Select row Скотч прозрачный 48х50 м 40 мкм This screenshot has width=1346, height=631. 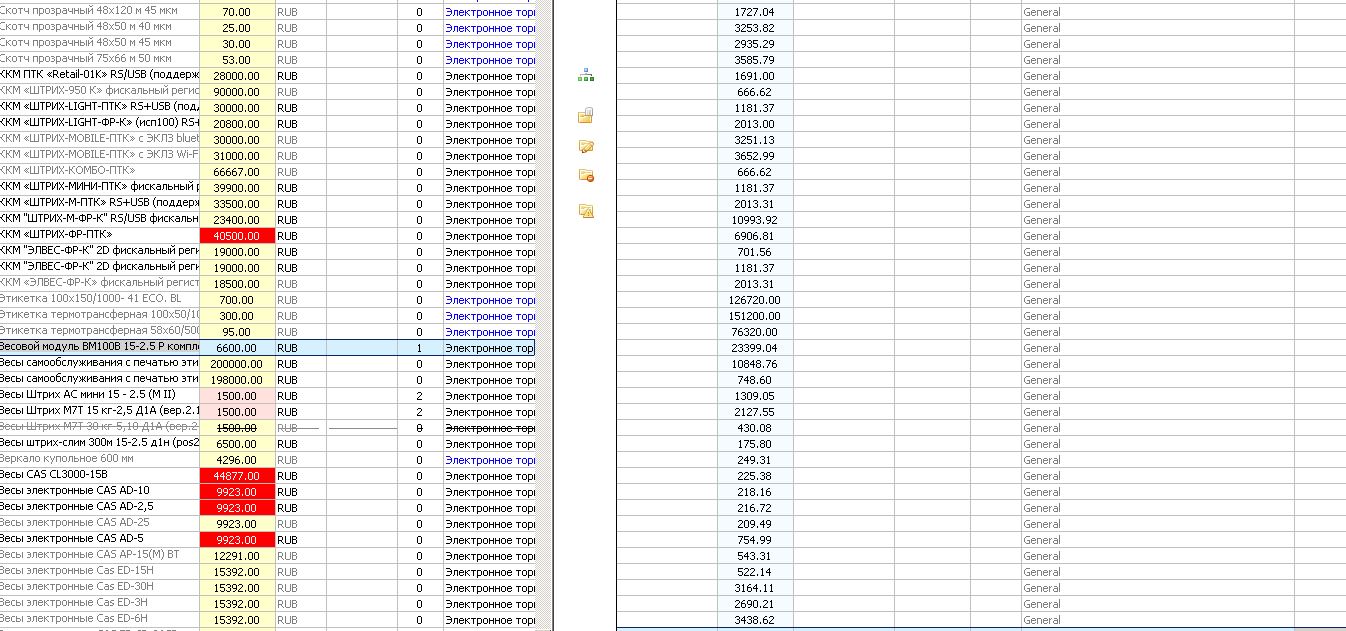pos(268,28)
